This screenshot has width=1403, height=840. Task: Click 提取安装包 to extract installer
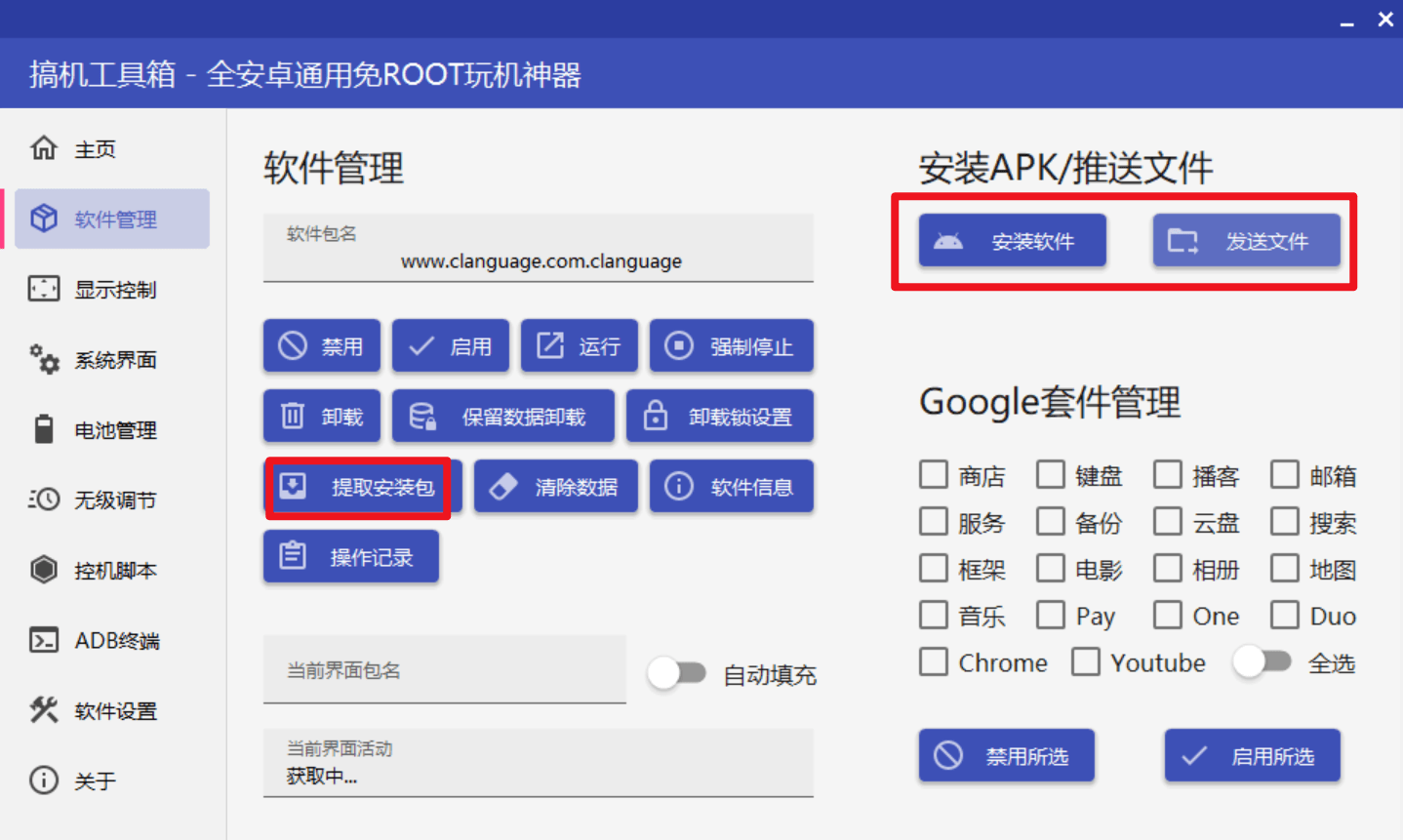pyautogui.click(x=358, y=486)
